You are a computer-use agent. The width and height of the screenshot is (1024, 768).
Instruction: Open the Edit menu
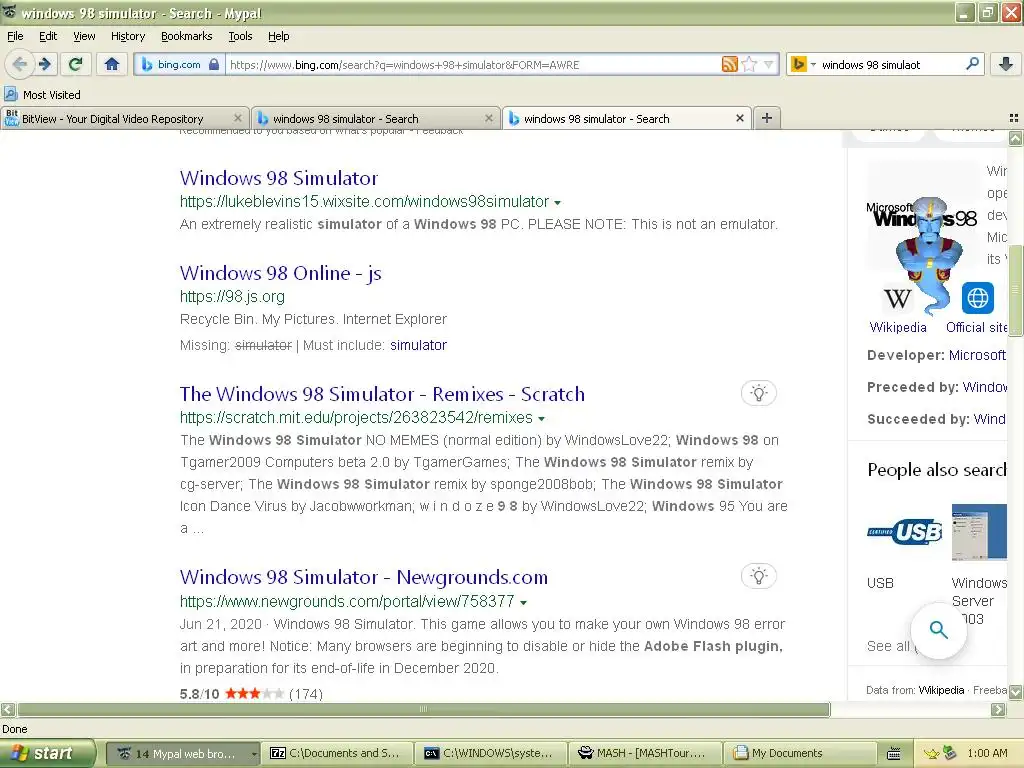48,36
